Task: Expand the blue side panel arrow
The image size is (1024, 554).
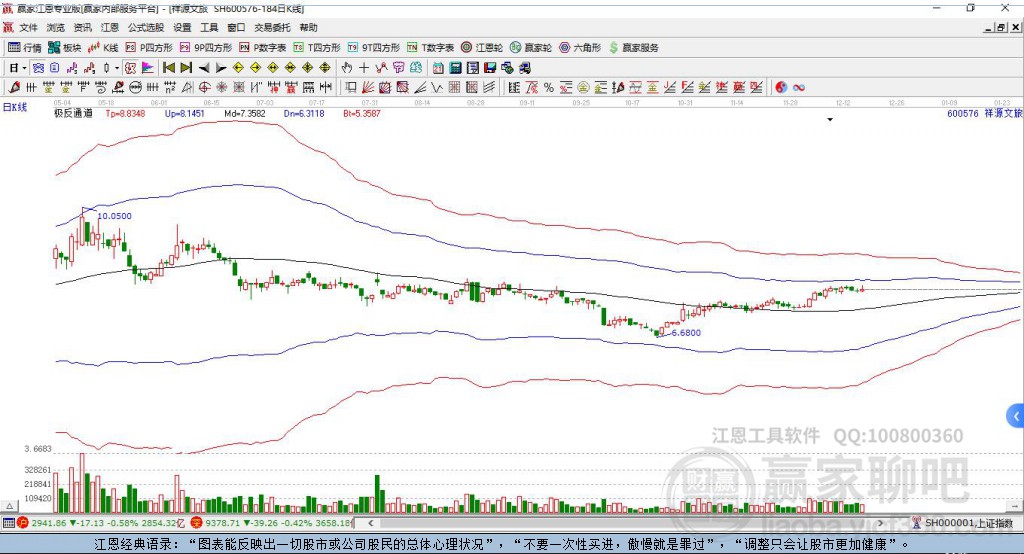Action: click(x=1016, y=416)
